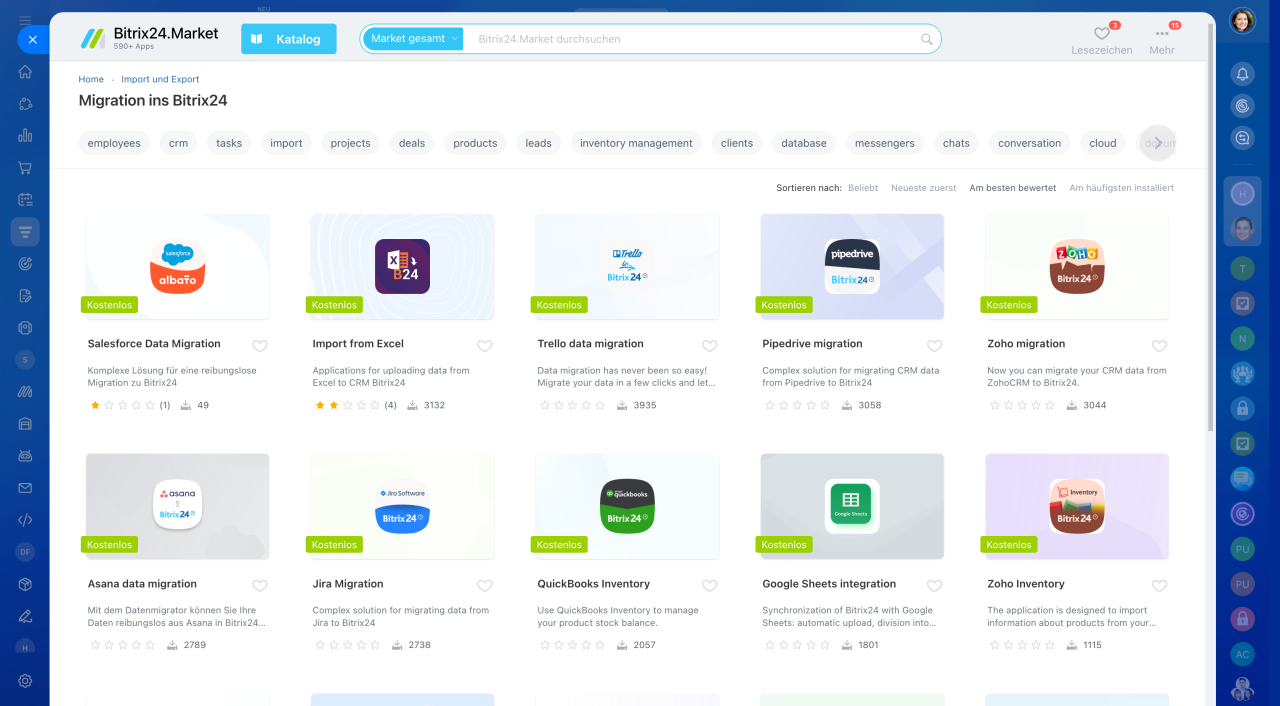This screenshot has height=706, width=1280.
Task: Open the green PU contact in right panel
Action: coord(1242,550)
